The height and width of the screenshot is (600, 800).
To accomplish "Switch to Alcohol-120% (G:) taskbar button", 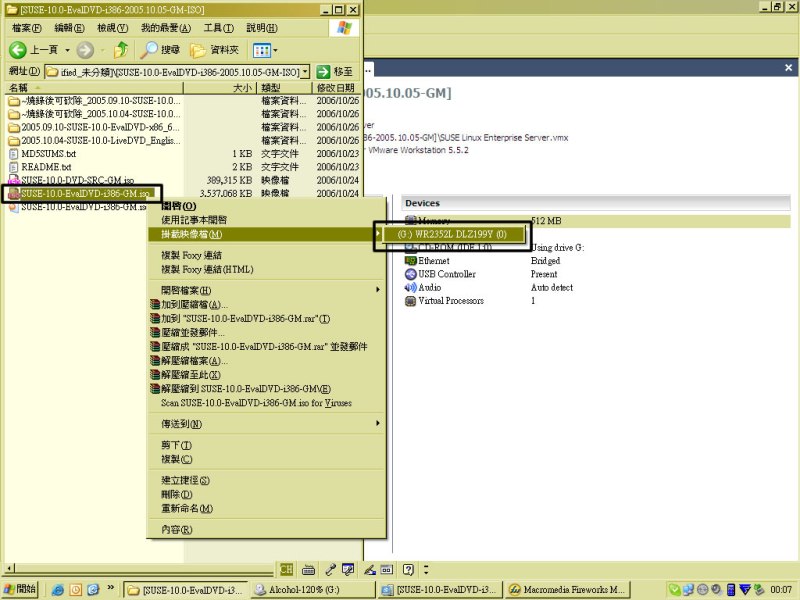I will pos(313,590).
